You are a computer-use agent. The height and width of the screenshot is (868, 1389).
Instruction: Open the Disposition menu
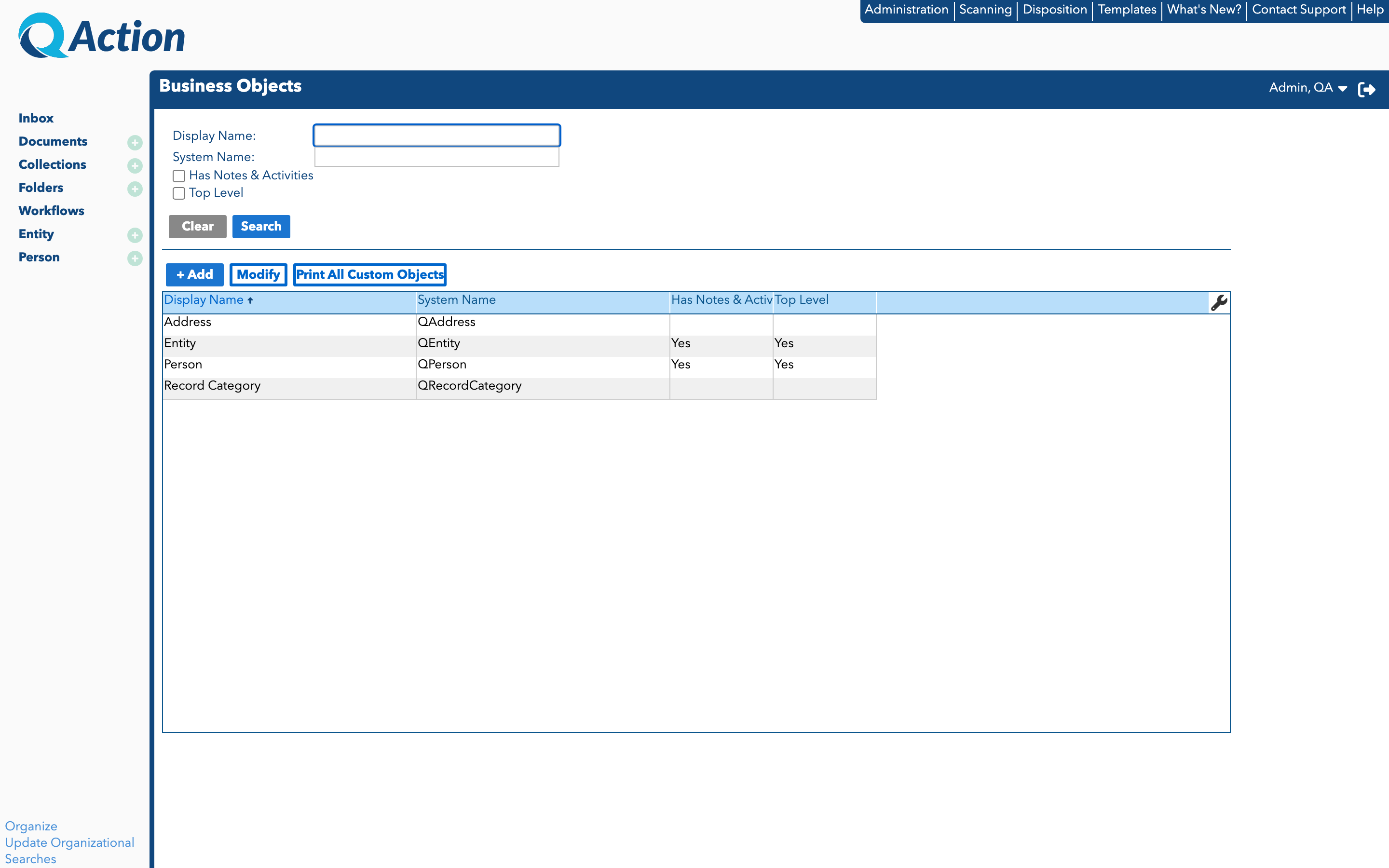(x=1055, y=10)
